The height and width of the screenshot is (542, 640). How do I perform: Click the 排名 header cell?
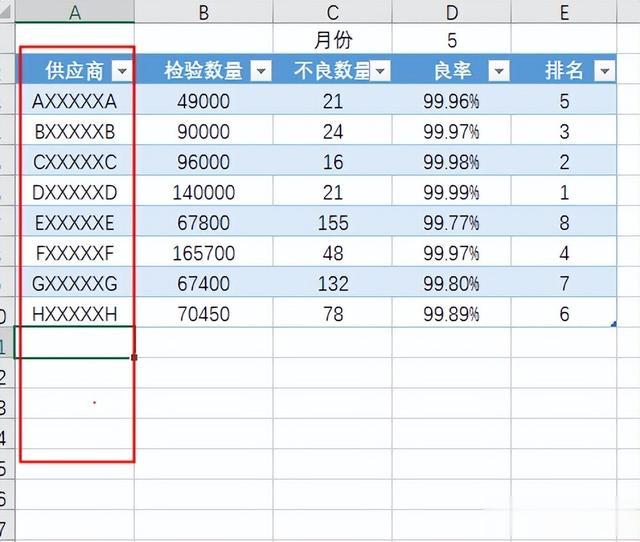[x=564, y=69]
